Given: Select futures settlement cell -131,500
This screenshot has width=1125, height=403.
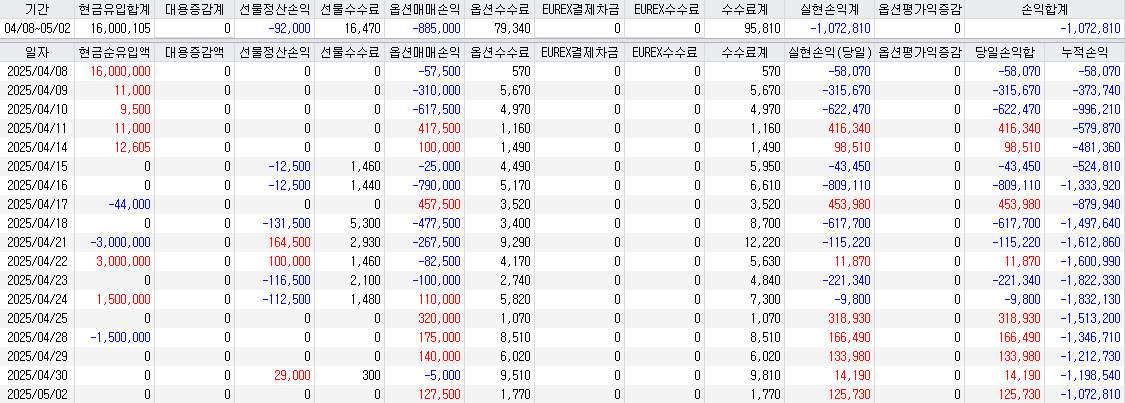Looking at the screenshot, I should [275, 224].
